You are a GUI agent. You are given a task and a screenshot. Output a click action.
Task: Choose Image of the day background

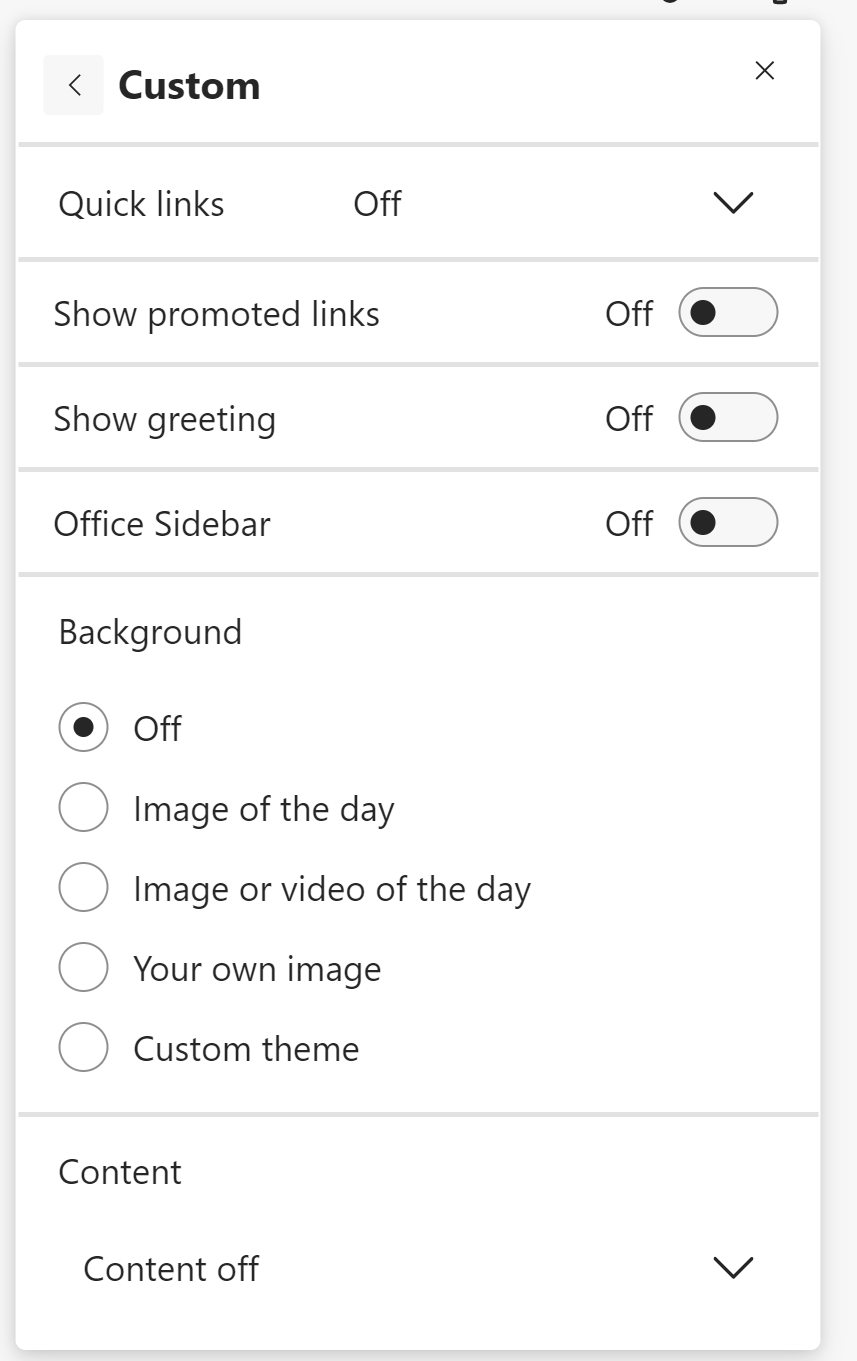(84, 808)
